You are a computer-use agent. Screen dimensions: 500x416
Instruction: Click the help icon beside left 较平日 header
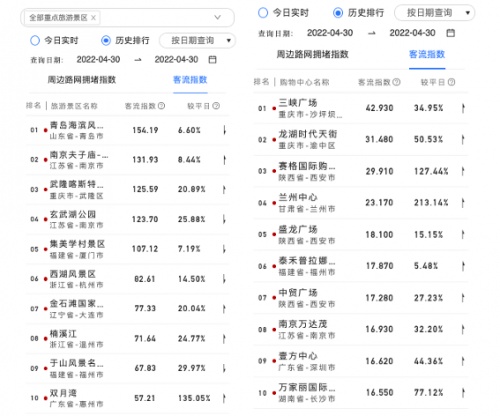[216, 106]
